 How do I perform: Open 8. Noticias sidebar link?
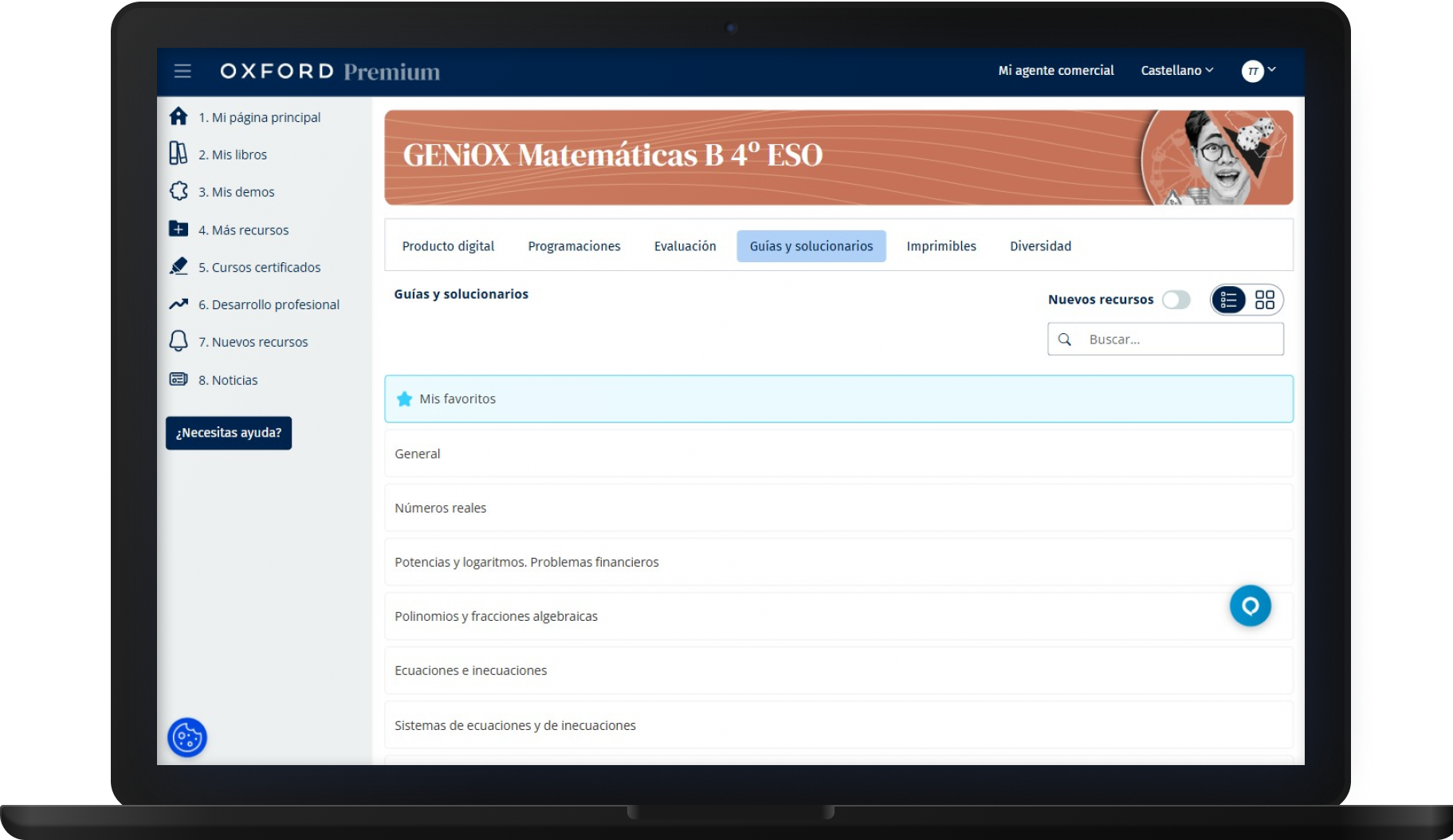228,380
